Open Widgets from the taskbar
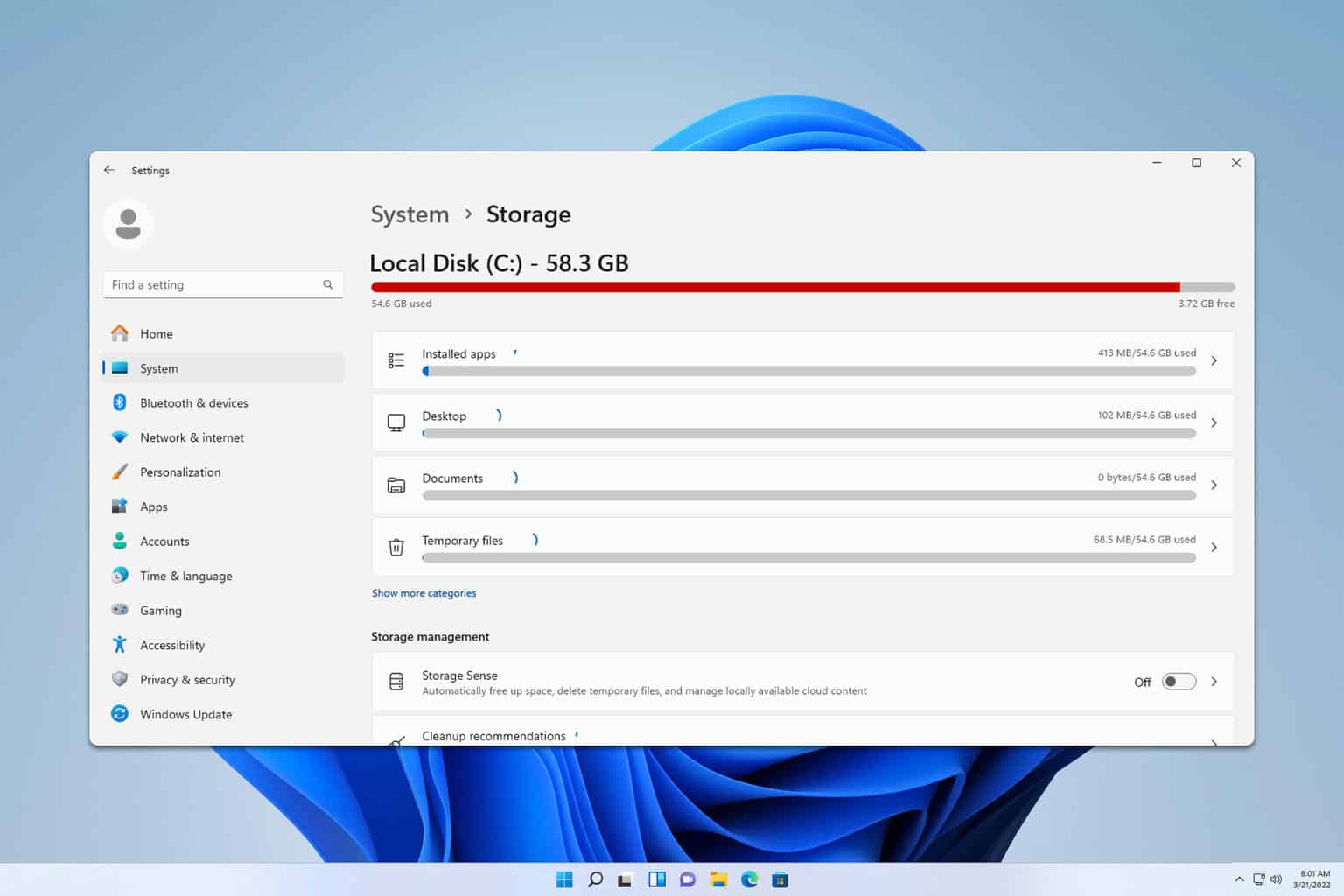 (x=656, y=879)
